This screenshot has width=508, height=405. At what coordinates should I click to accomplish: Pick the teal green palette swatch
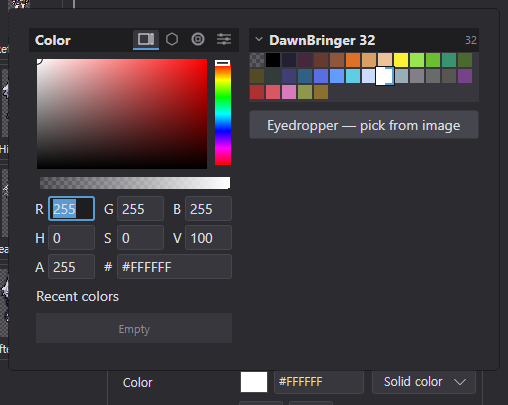tap(449, 60)
